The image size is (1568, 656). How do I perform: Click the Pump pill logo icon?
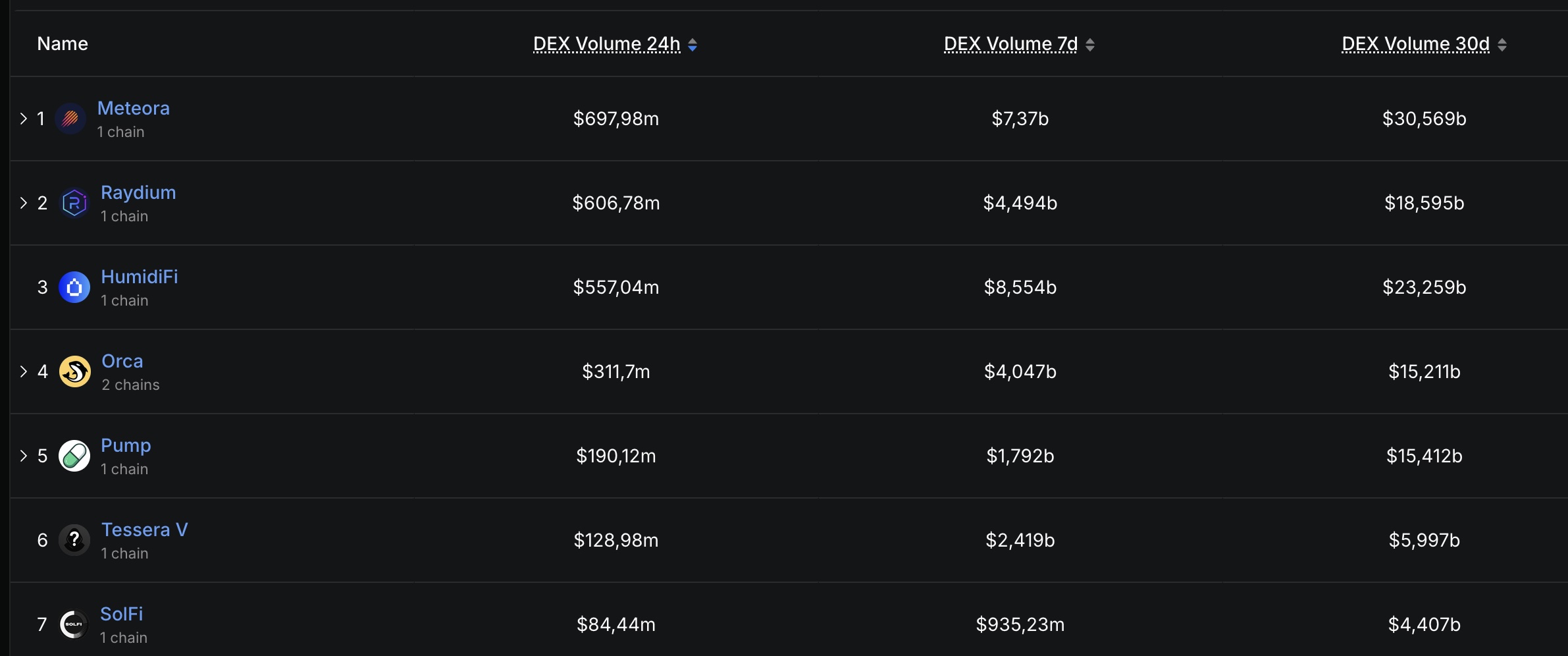point(74,456)
